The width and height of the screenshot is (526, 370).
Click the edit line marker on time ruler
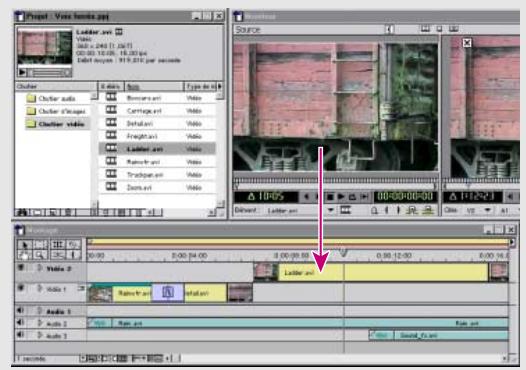pos(343,252)
